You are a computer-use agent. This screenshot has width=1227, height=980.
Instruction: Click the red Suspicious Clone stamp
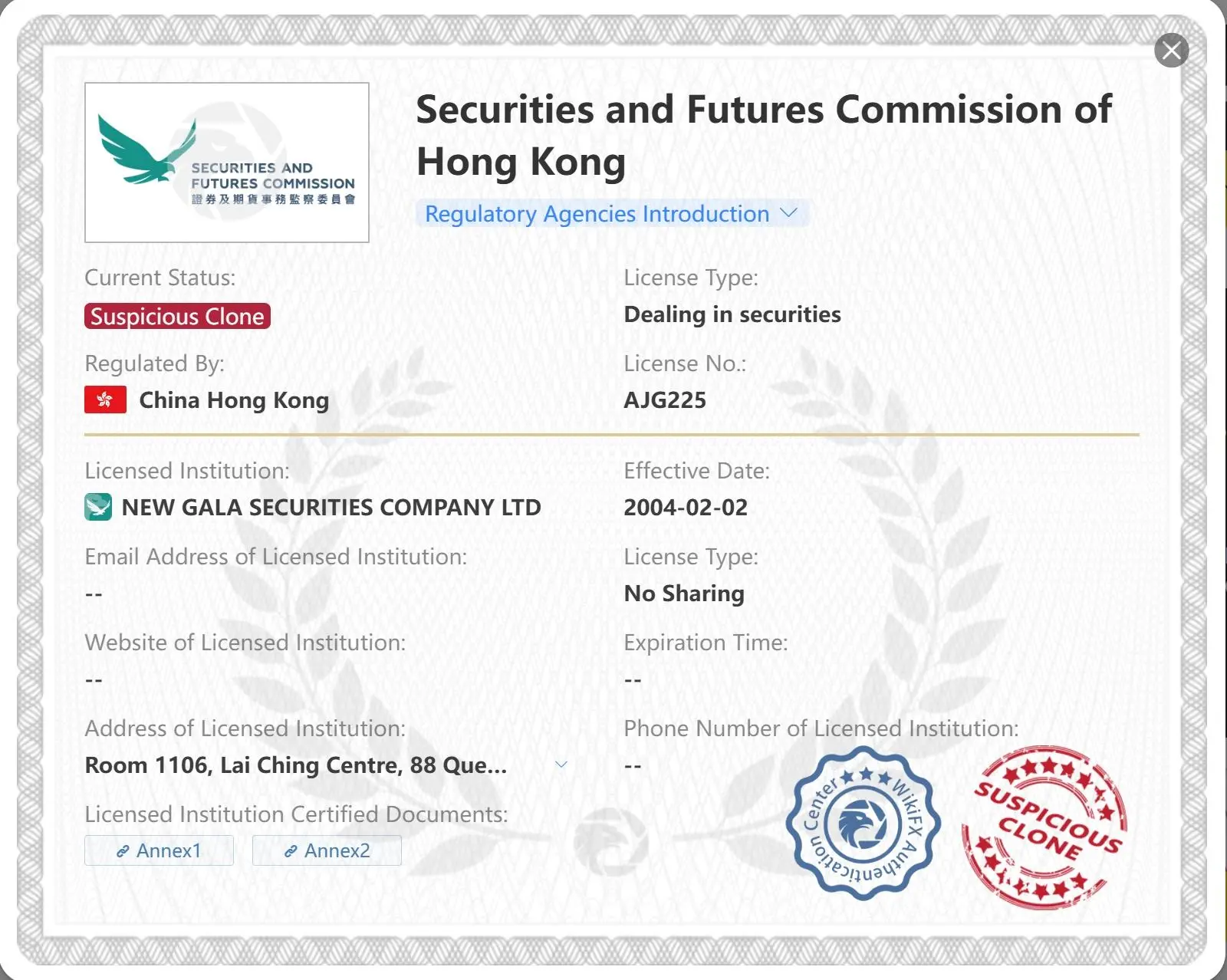pos(1044,827)
